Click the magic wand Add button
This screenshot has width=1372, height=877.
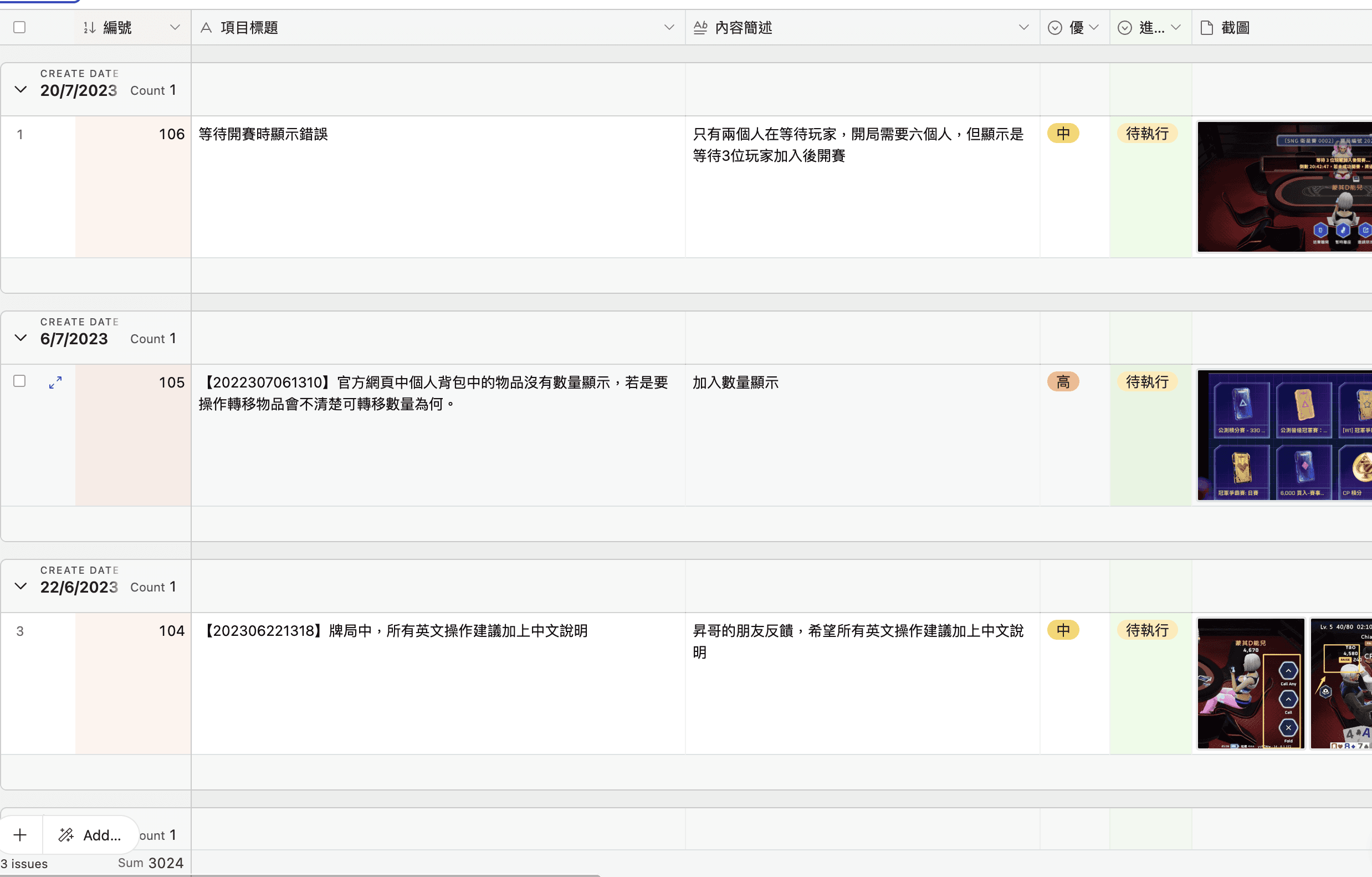click(90, 835)
